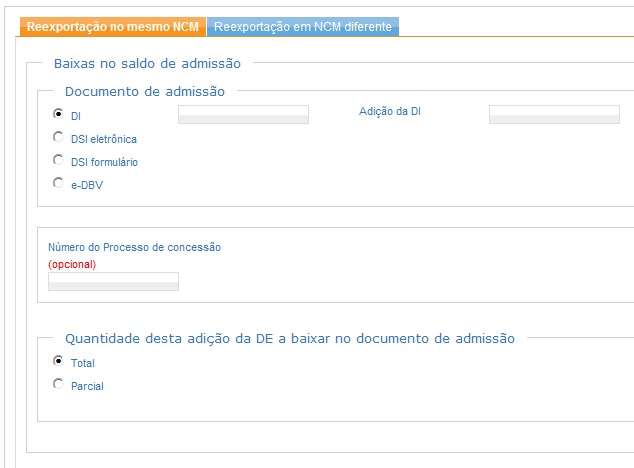This screenshot has width=634, height=468.
Task: Select the Total quantity radio button
Action: click(x=58, y=360)
